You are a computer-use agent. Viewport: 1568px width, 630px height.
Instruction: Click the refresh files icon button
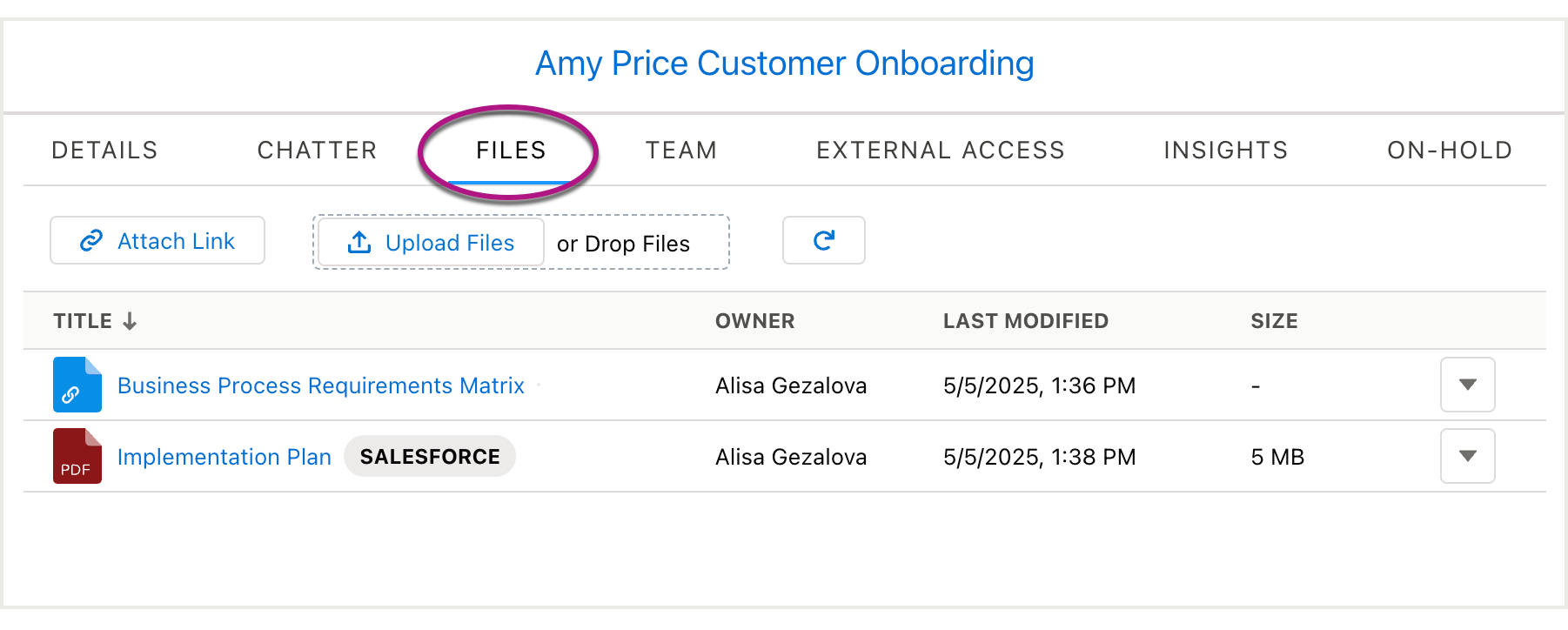pos(823,240)
